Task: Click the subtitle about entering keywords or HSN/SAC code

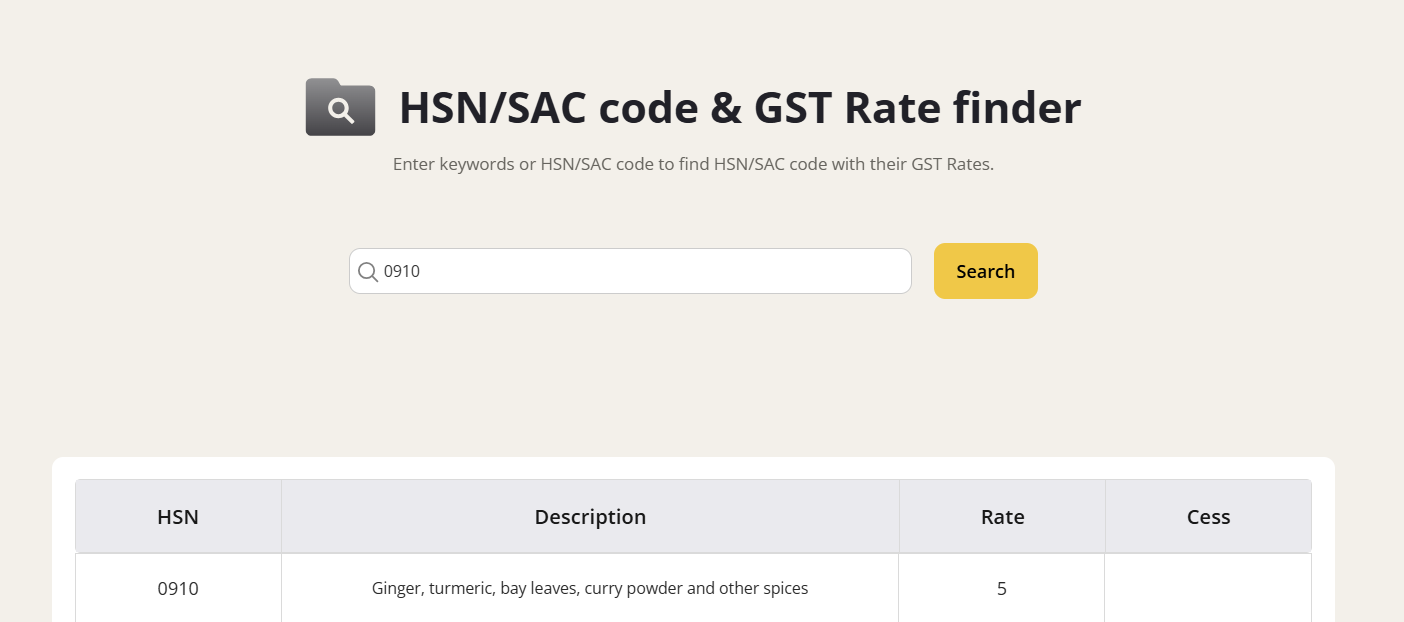Action: pyautogui.click(x=694, y=163)
